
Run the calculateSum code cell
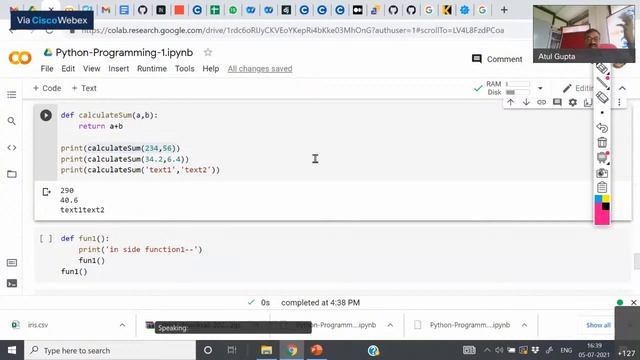click(46, 116)
